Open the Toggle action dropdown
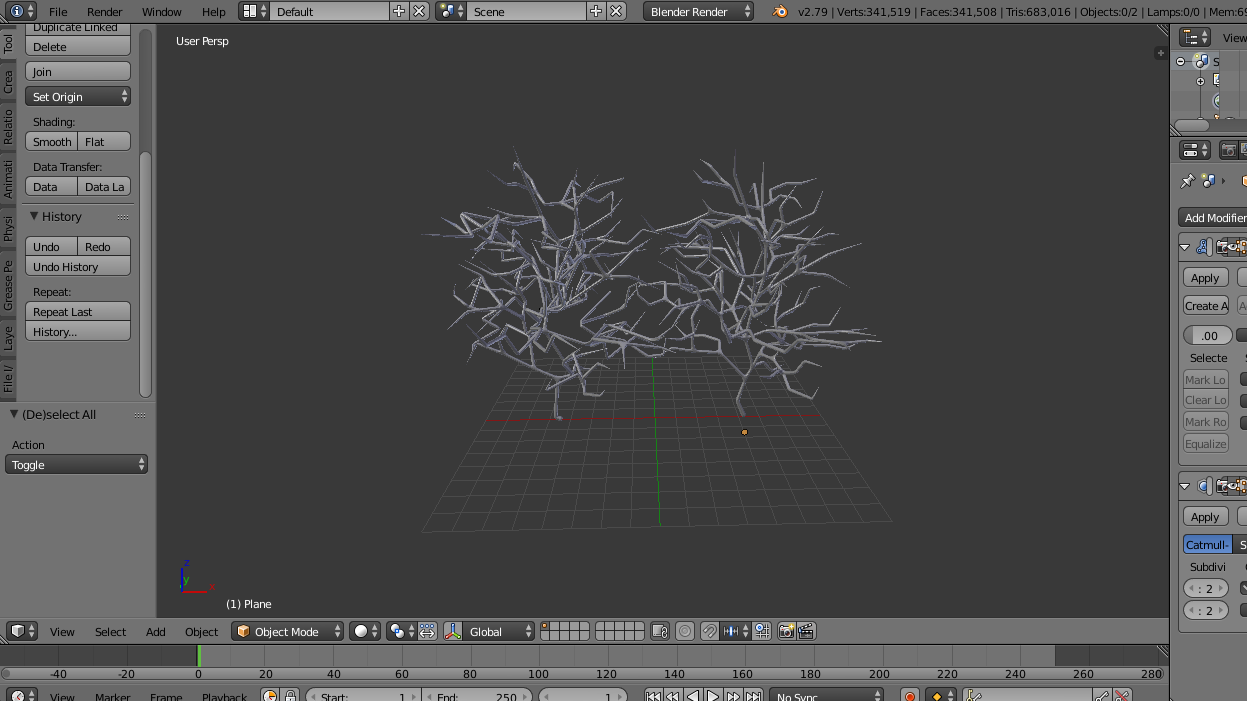Viewport: 1247px width, 701px height. [x=76, y=465]
